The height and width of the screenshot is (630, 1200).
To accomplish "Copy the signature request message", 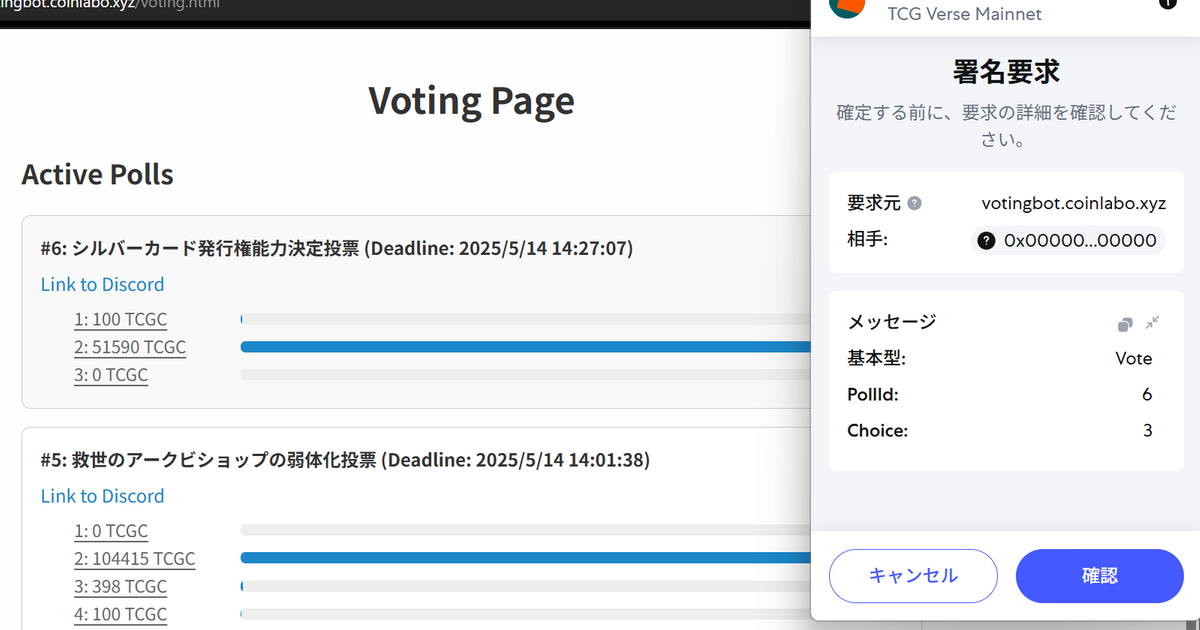I will 1124,323.
